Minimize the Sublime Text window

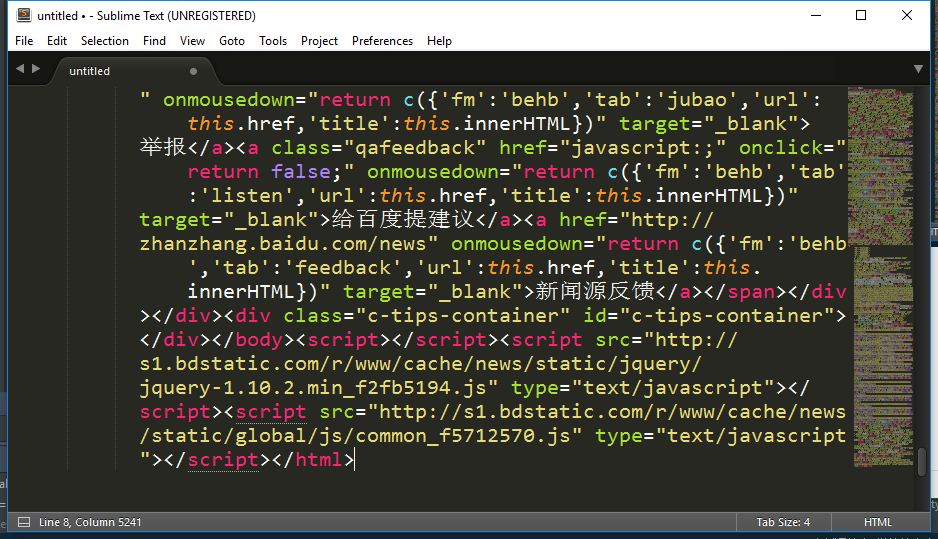coord(815,16)
